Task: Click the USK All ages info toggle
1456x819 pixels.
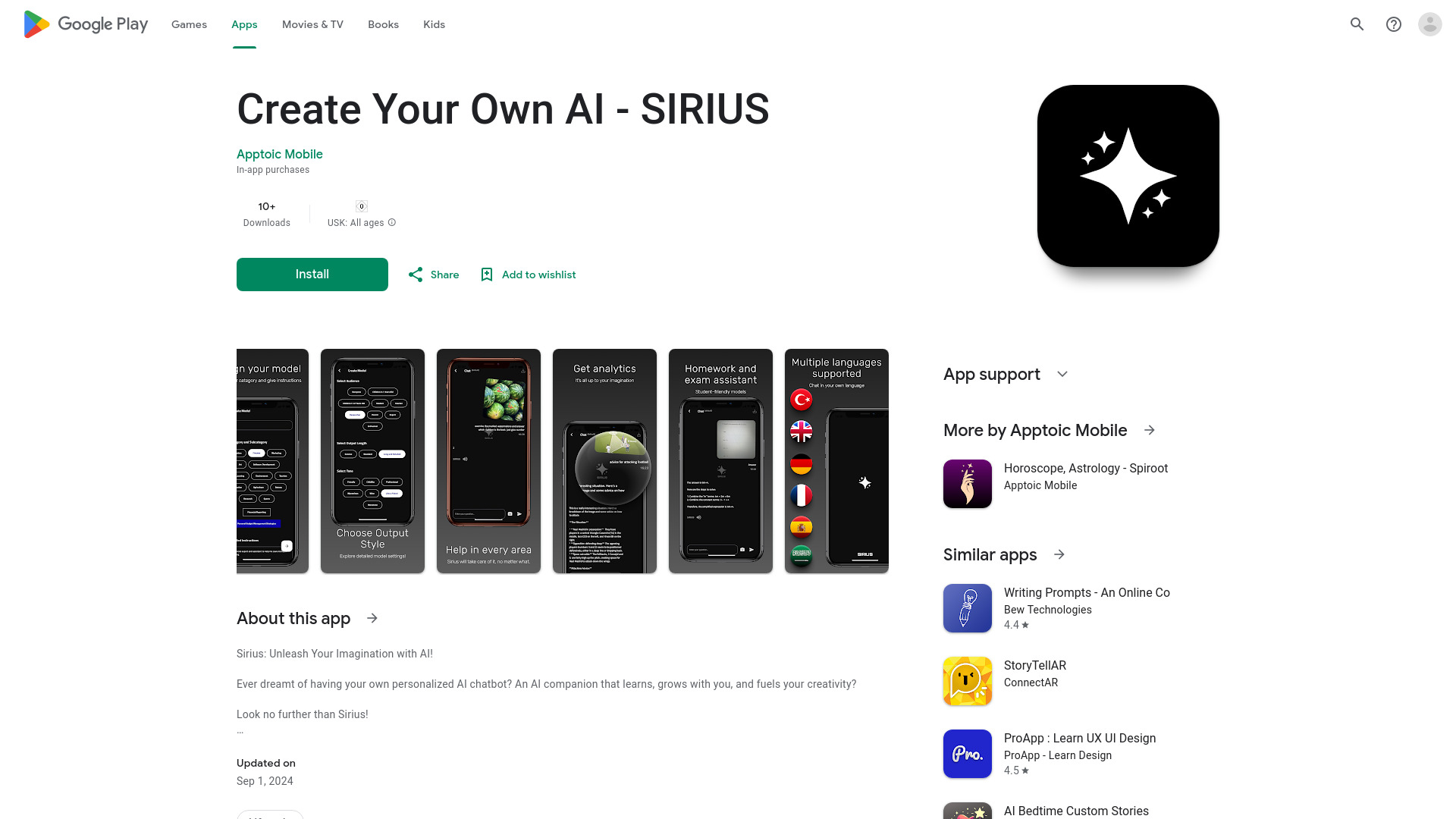Action: pyautogui.click(x=393, y=222)
